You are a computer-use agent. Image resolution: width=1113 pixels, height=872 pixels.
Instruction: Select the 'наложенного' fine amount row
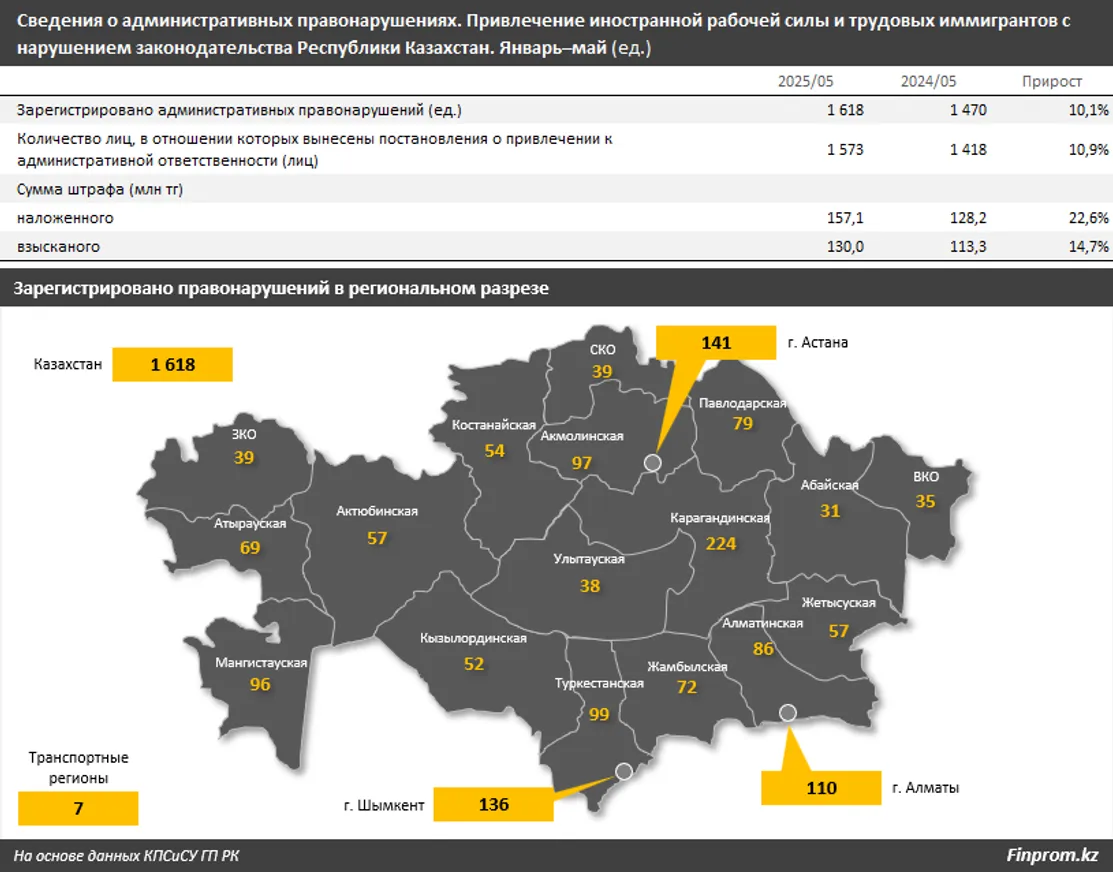tap(66, 218)
